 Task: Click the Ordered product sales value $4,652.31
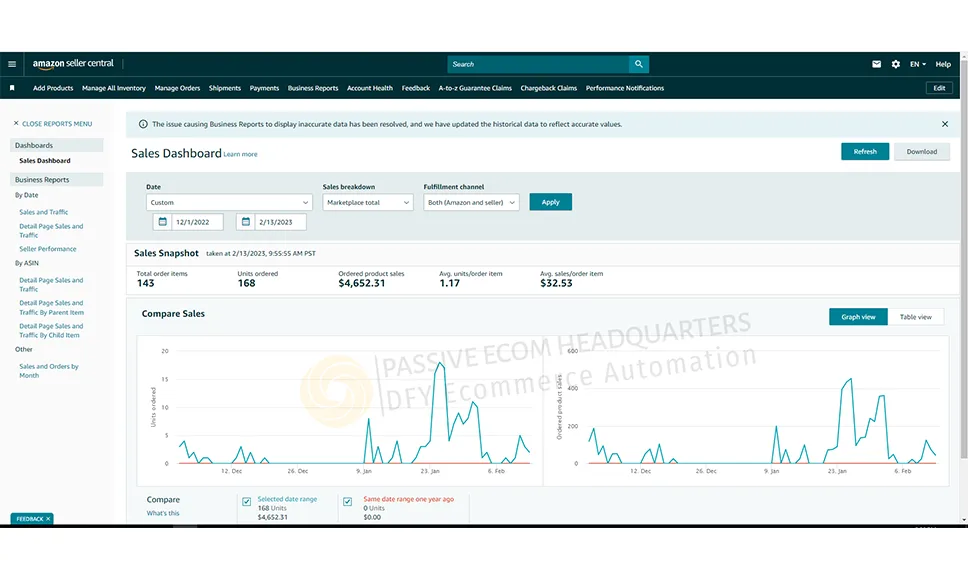click(362, 283)
